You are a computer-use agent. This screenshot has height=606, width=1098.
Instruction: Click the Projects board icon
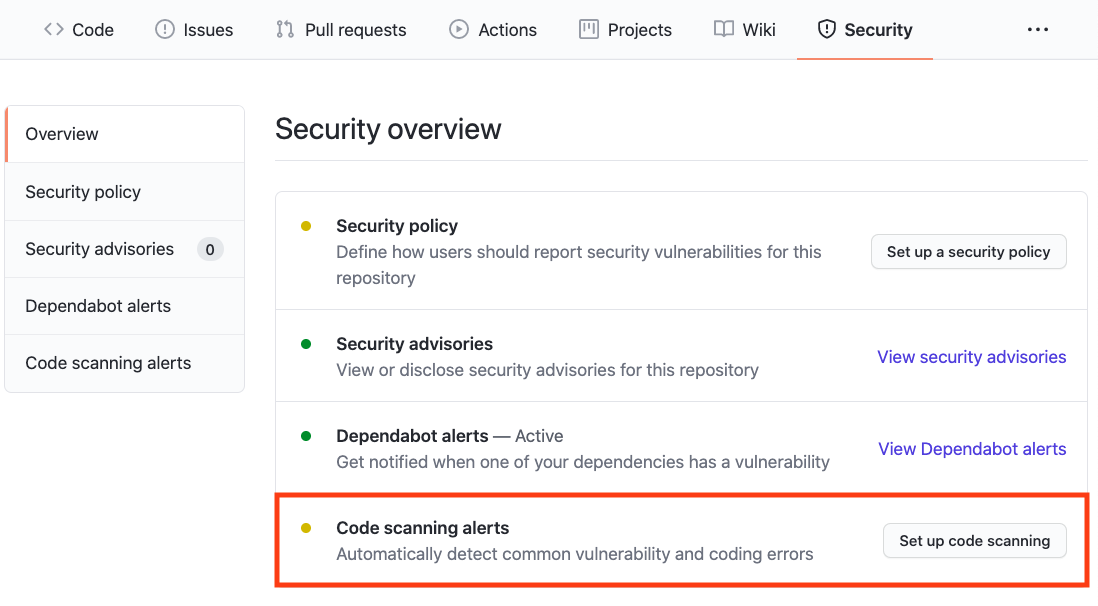point(589,29)
